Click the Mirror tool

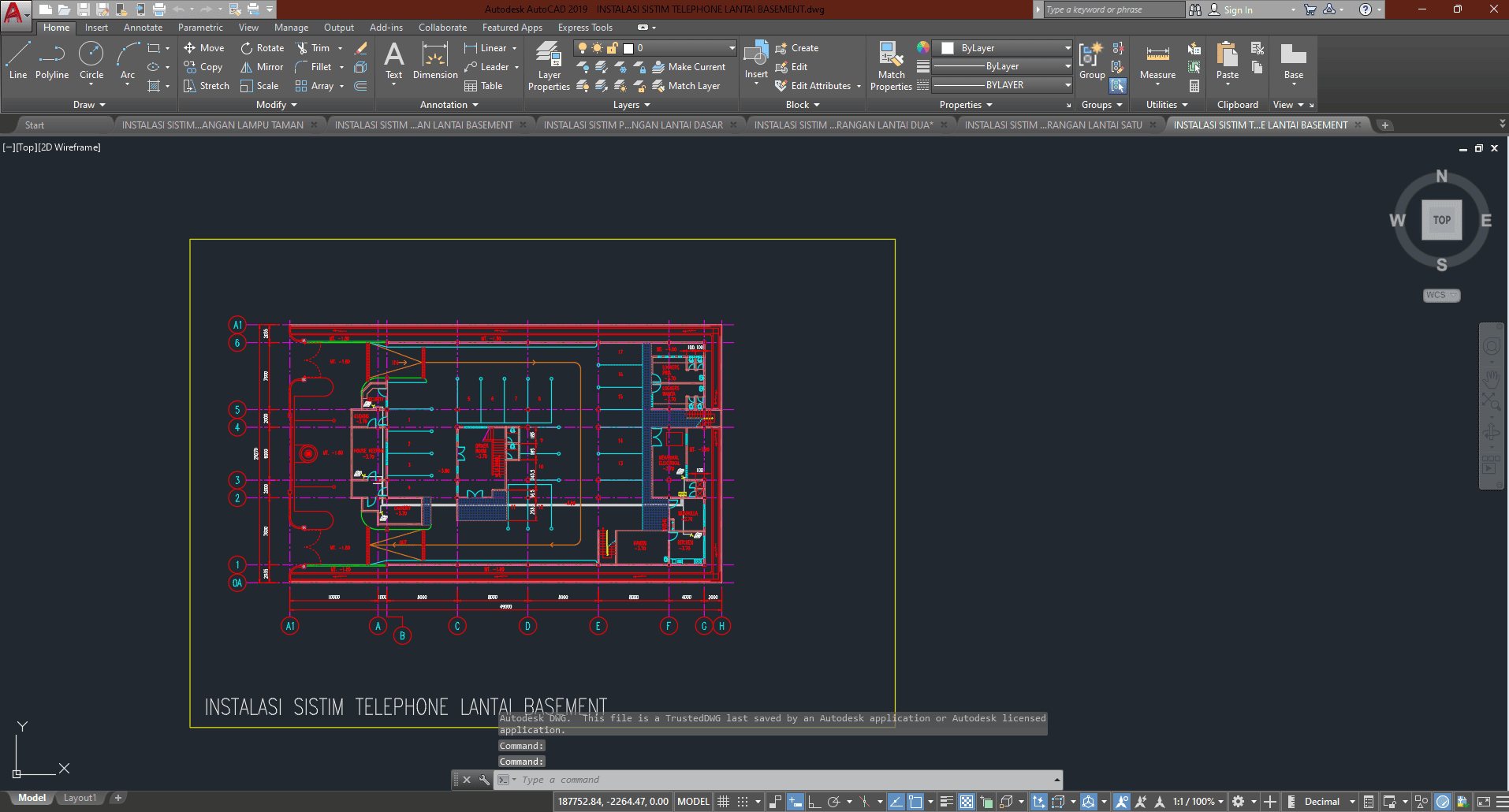coord(262,67)
